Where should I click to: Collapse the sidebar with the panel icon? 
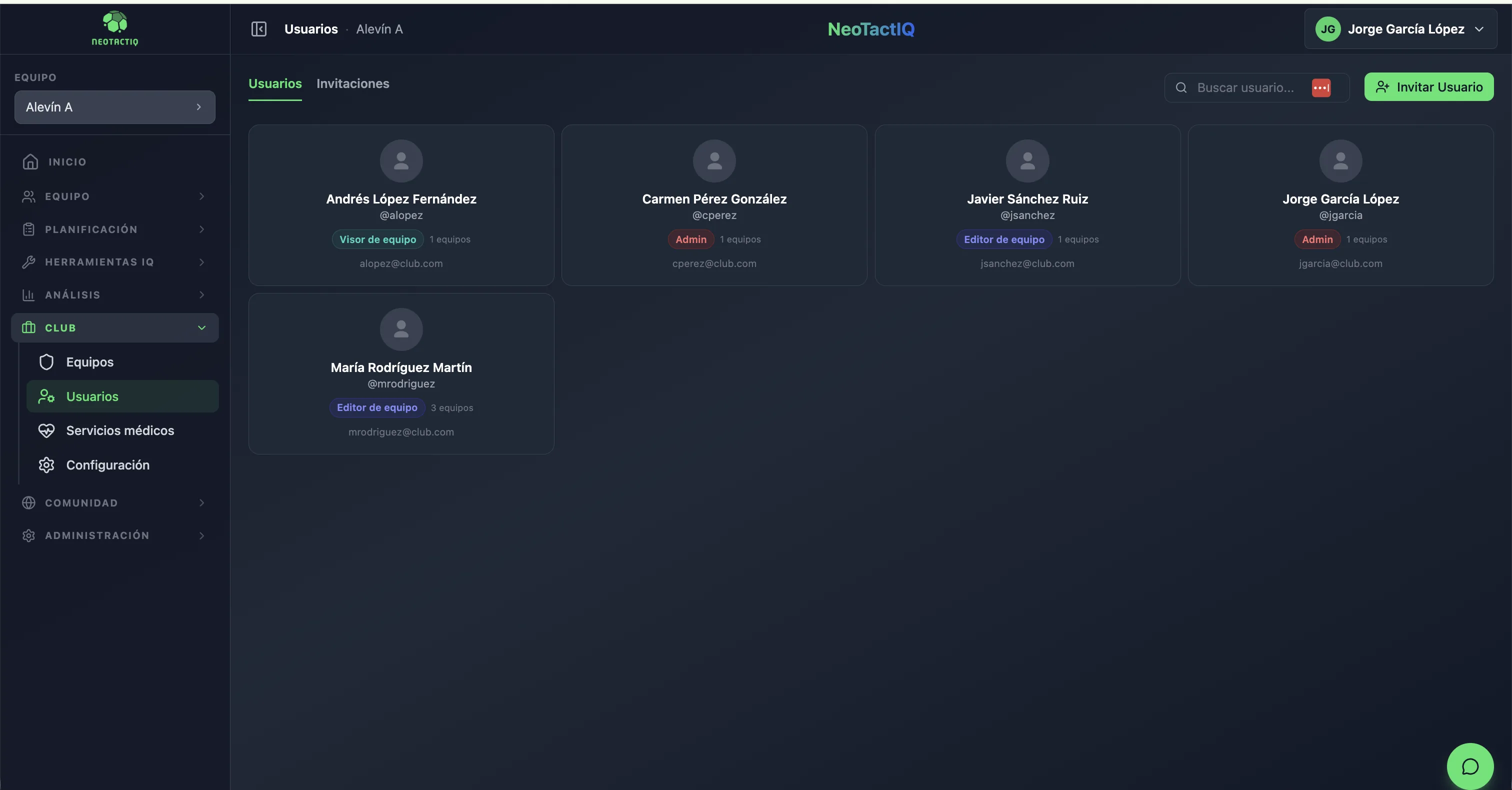point(259,29)
